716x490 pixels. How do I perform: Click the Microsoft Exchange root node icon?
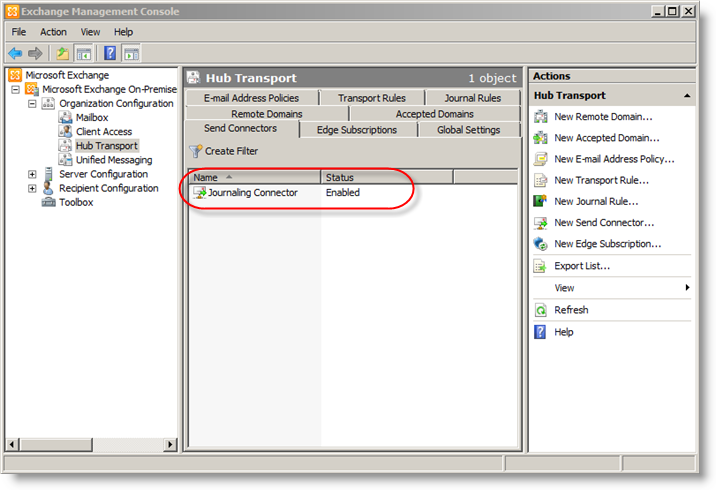coord(15,75)
